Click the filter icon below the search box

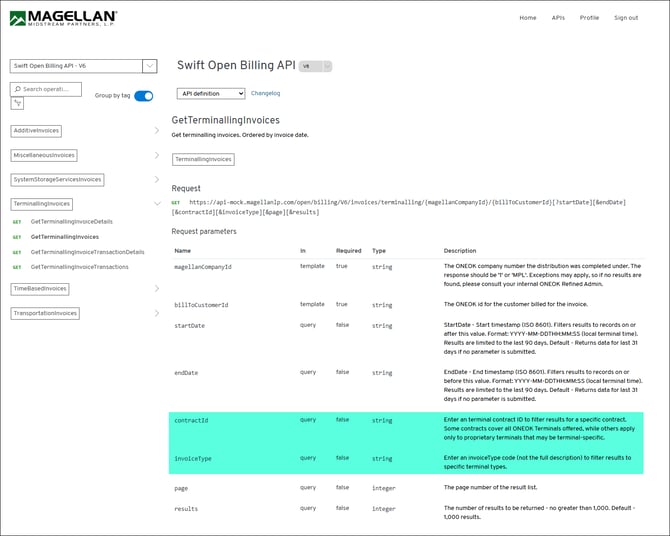click(18, 103)
